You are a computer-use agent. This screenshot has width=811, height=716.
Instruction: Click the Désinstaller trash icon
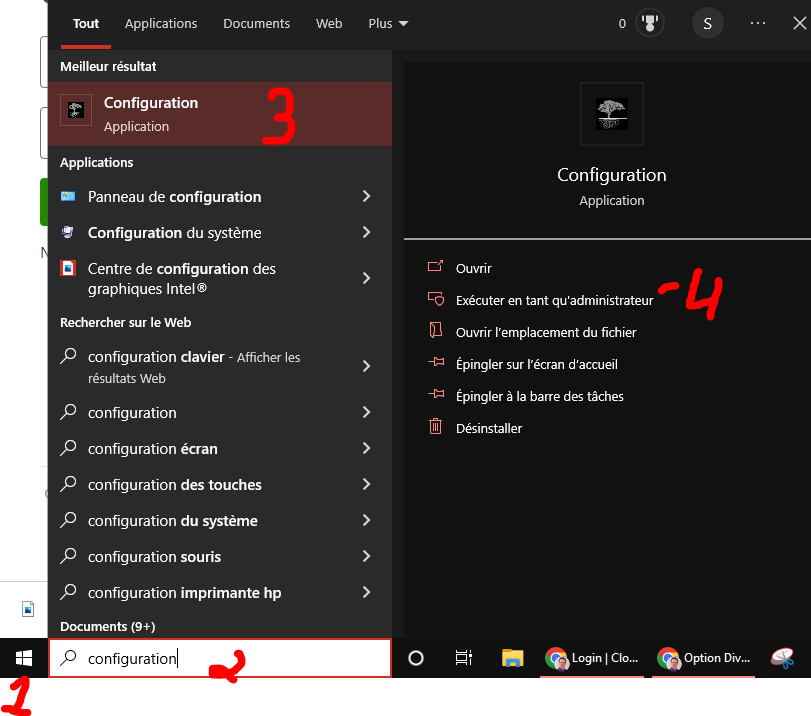click(x=435, y=427)
